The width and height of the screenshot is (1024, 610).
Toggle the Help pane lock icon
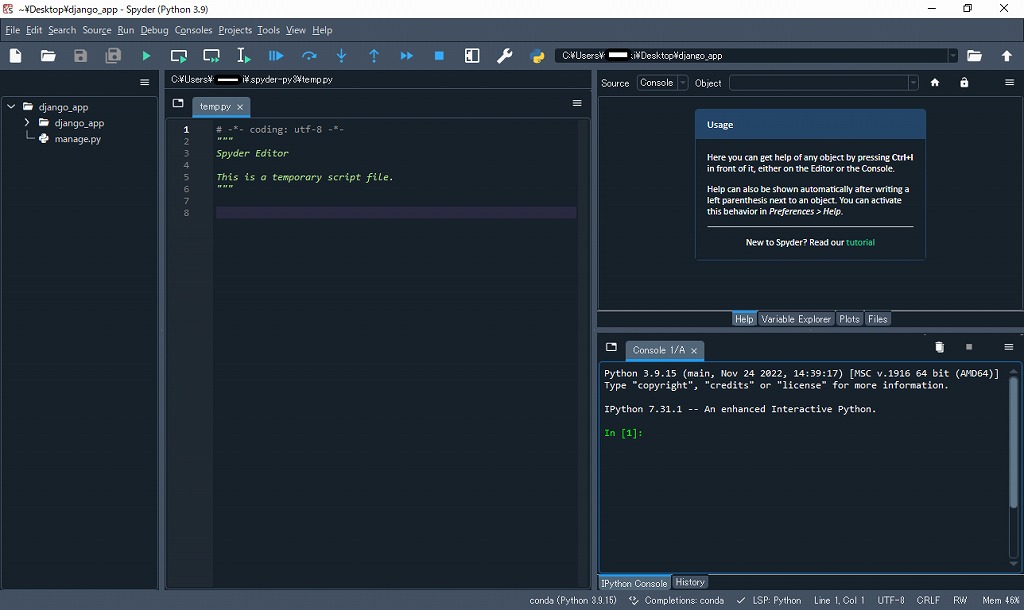point(964,83)
